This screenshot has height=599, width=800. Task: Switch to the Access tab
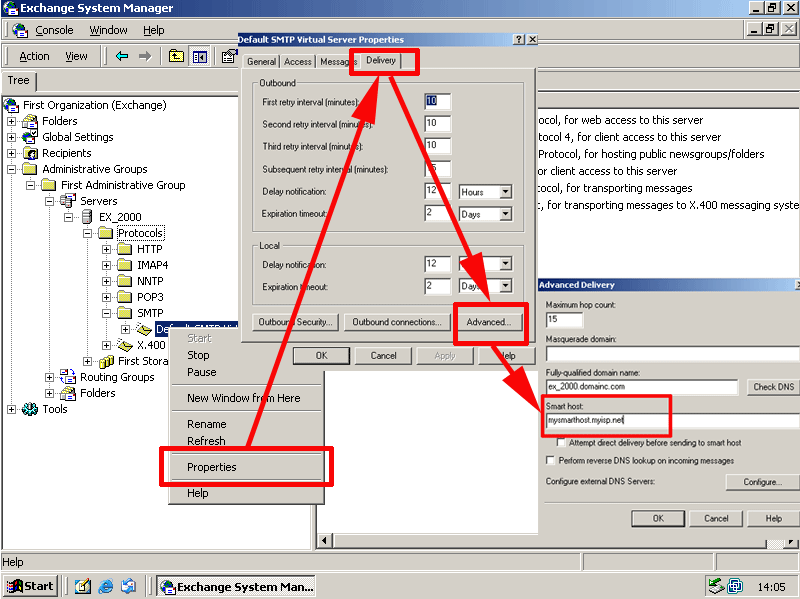point(297,62)
